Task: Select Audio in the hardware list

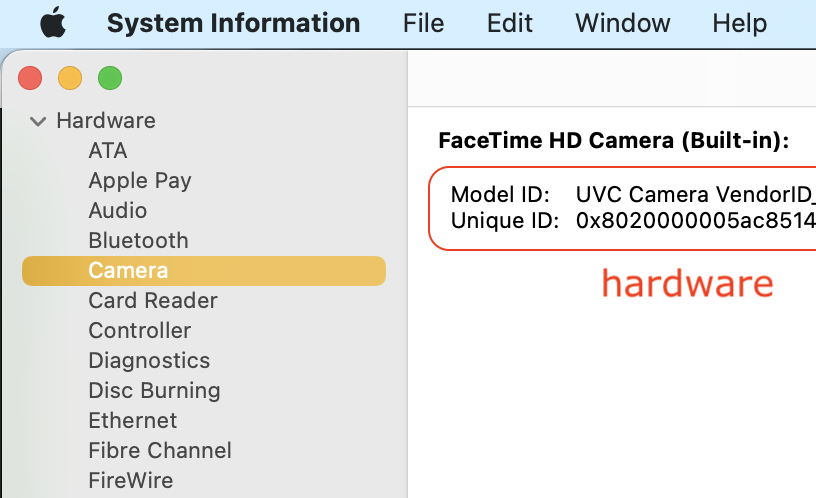Action: click(x=117, y=211)
